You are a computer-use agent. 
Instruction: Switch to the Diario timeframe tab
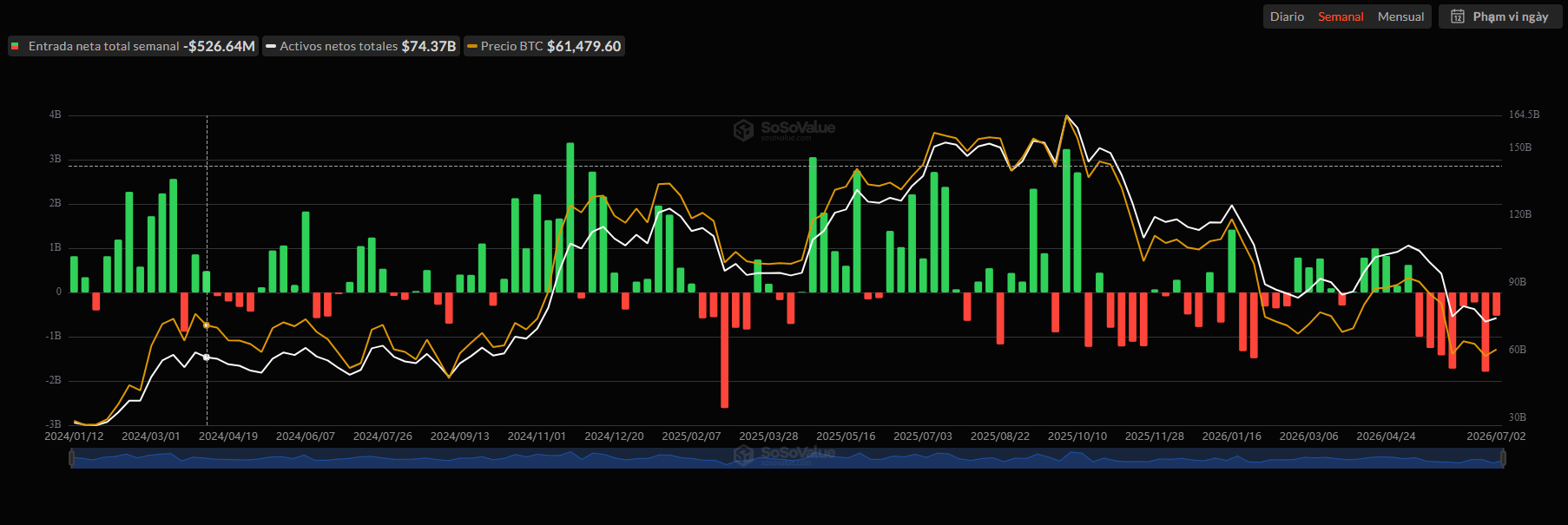tap(1287, 16)
